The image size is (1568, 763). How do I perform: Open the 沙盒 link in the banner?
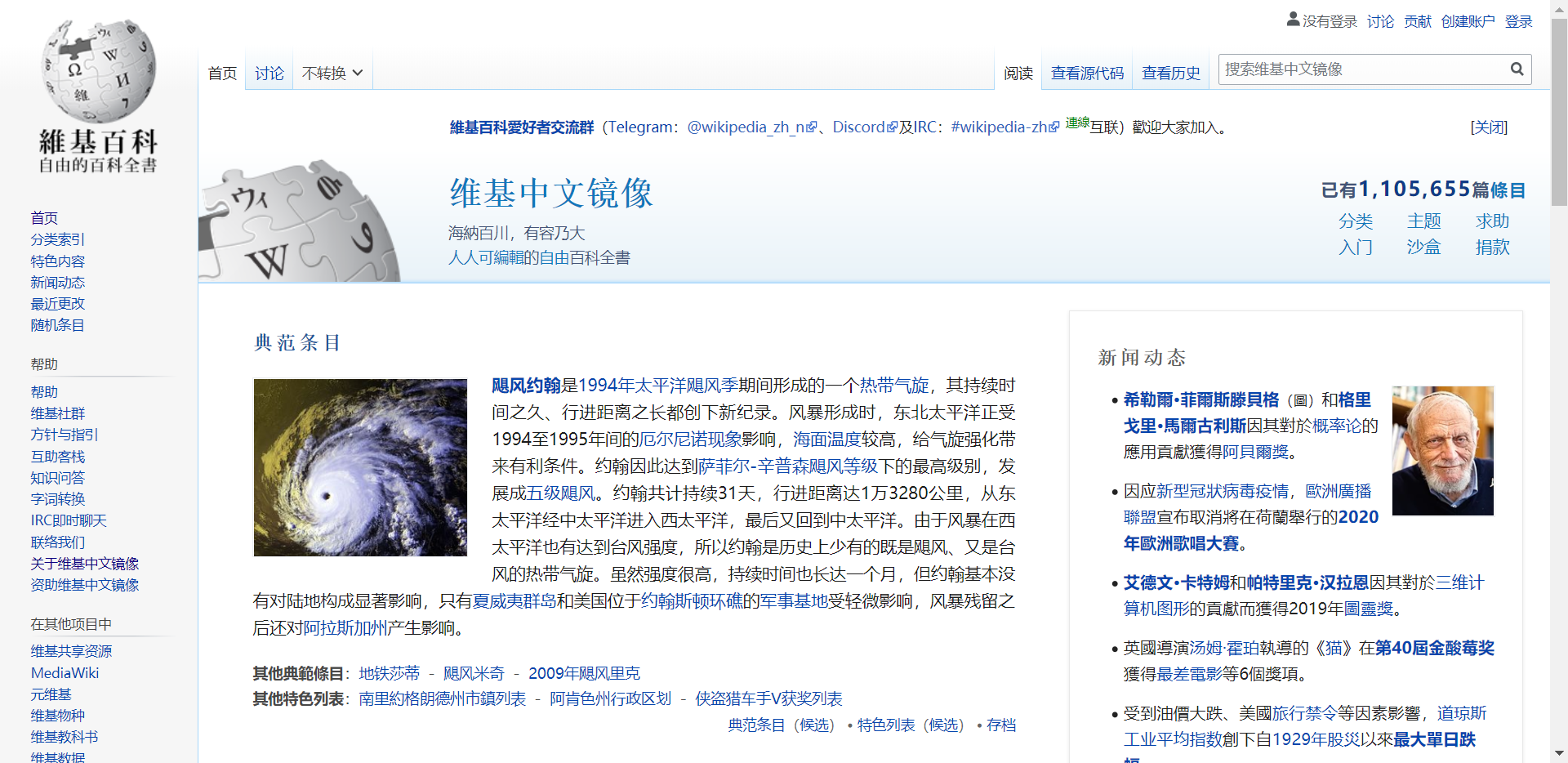(1424, 248)
